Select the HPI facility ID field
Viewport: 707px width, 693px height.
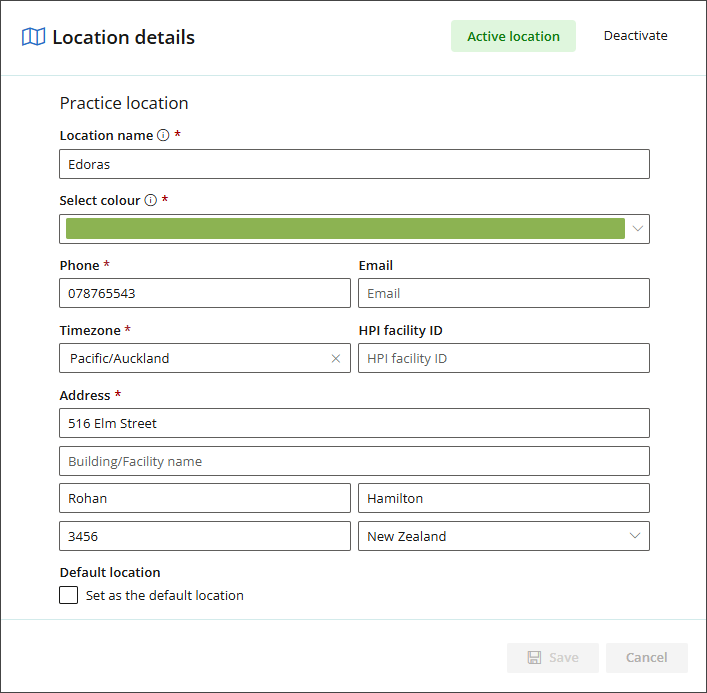(504, 358)
